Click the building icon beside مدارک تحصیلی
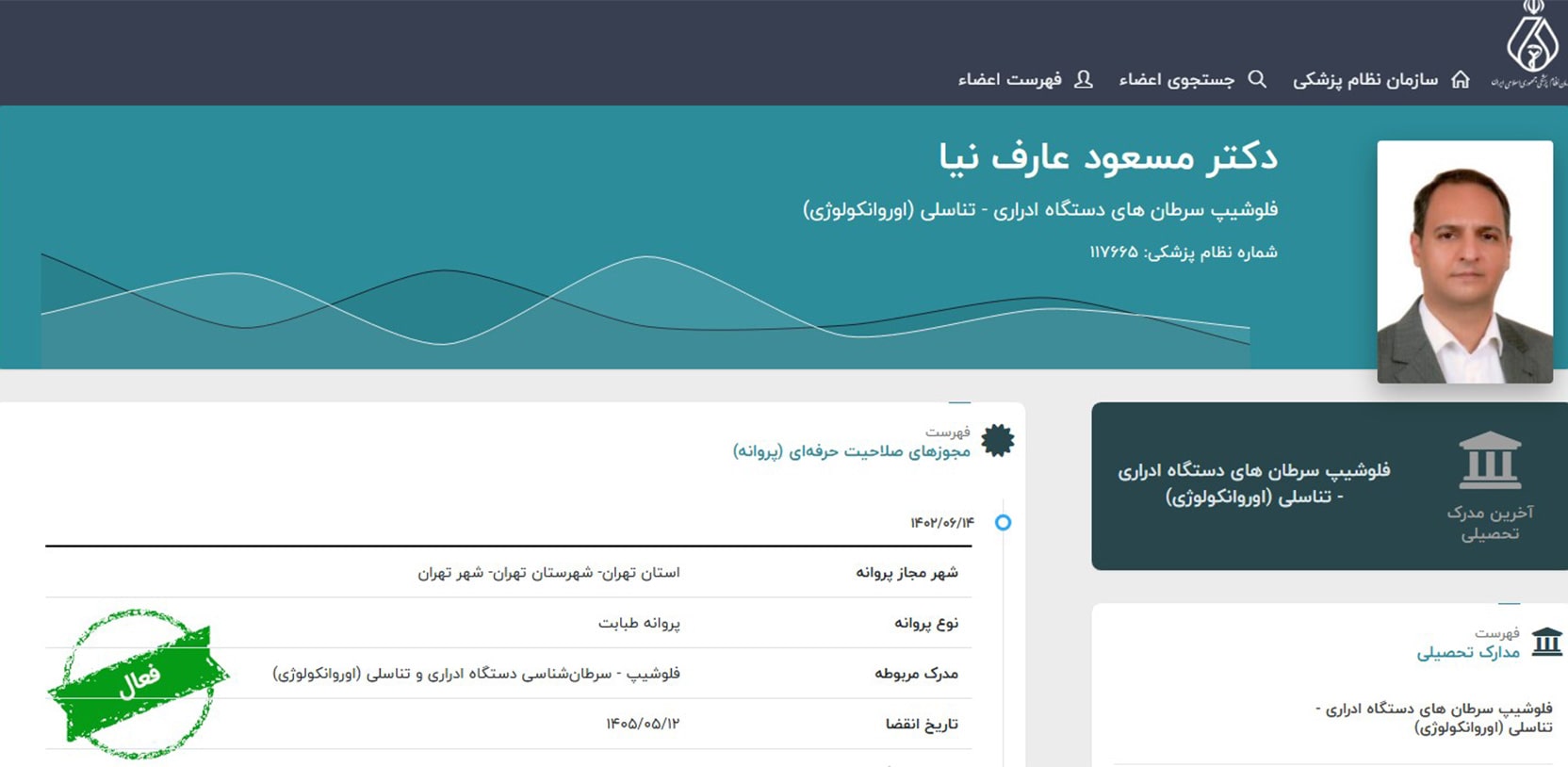 [1546, 642]
